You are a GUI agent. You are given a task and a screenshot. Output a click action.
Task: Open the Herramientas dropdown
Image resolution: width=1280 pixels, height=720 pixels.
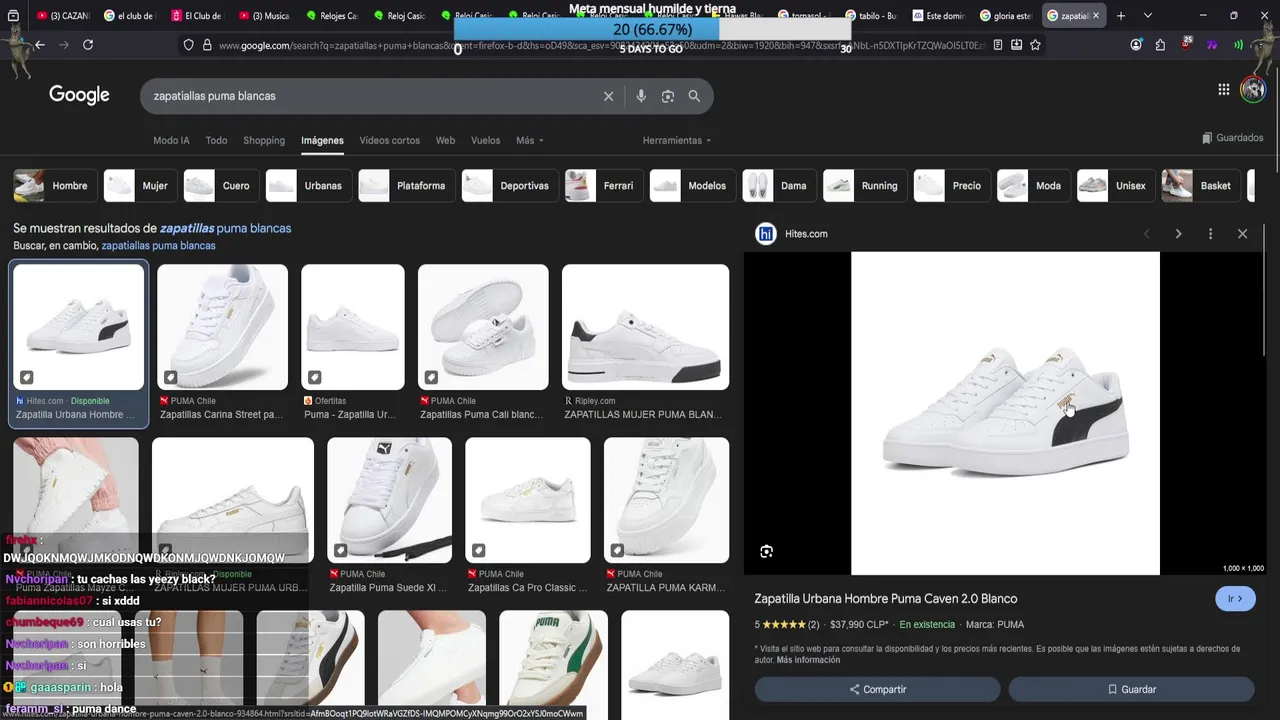[677, 140]
